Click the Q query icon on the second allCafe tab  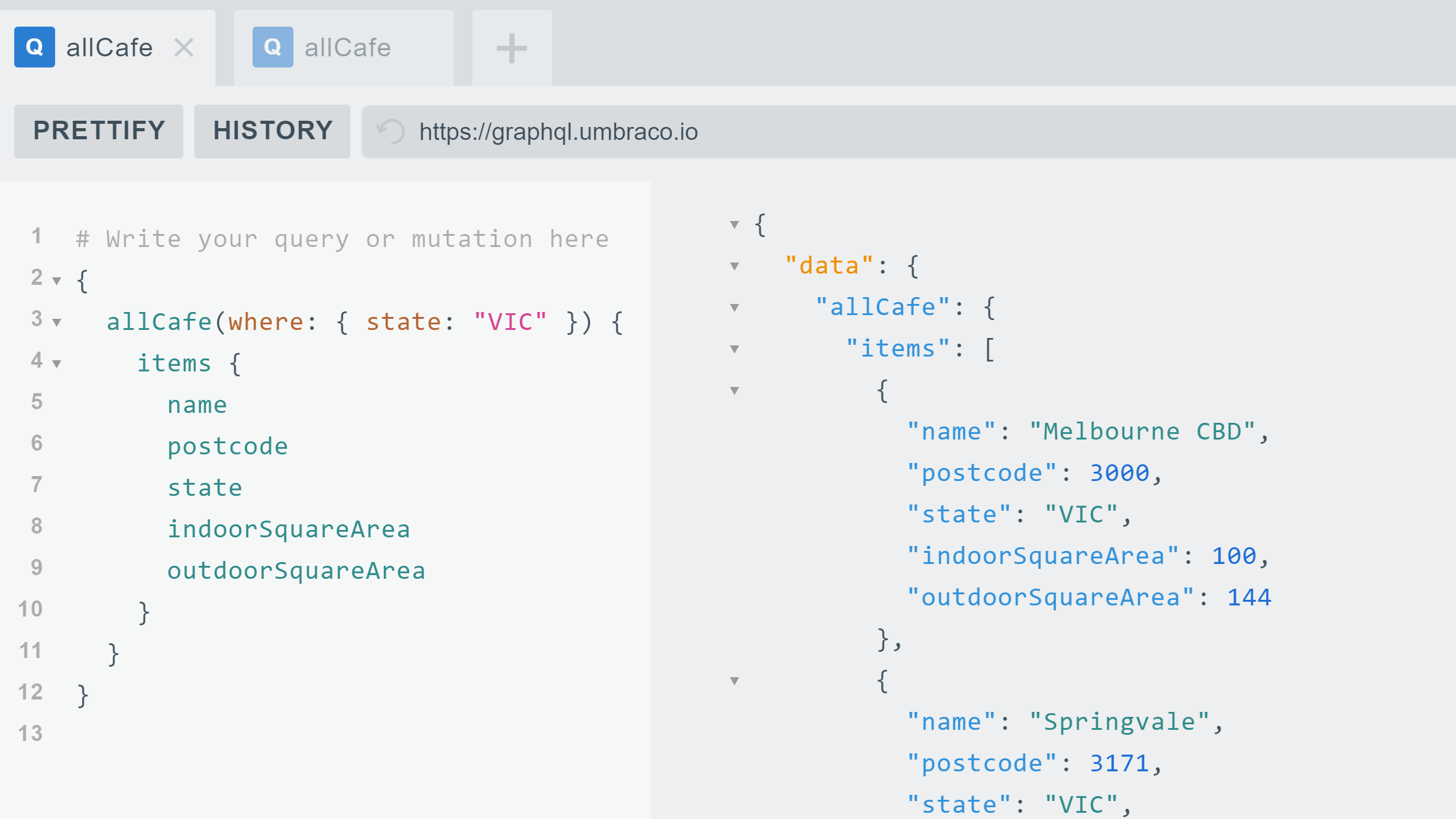(x=272, y=47)
